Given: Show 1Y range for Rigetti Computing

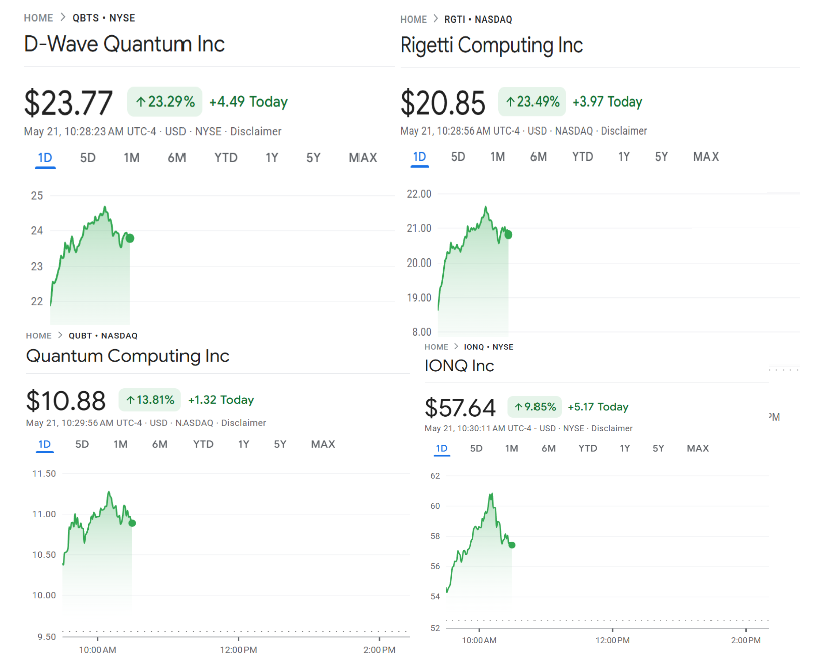Looking at the screenshot, I should [x=624, y=157].
